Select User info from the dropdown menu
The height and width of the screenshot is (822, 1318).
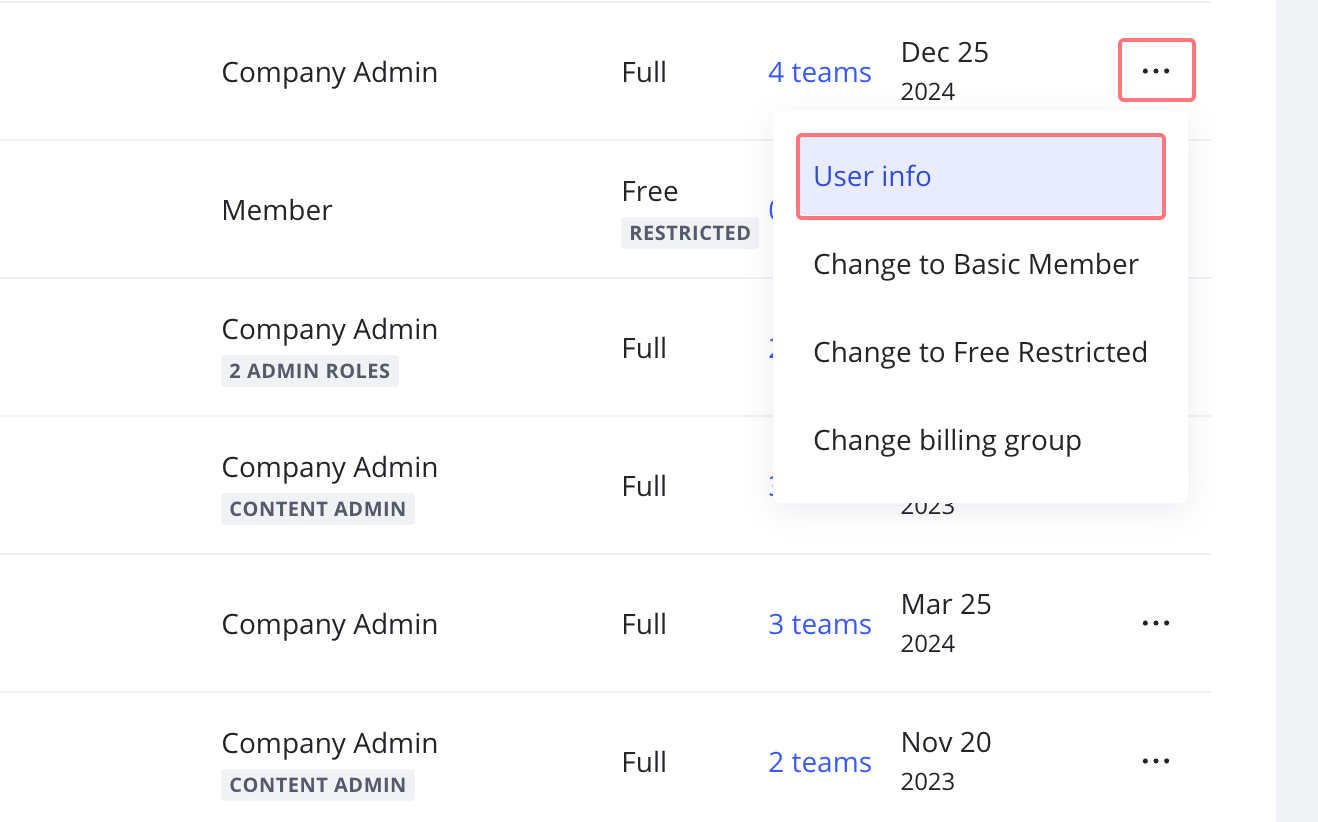pyautogui.click(x=980, y=177)
